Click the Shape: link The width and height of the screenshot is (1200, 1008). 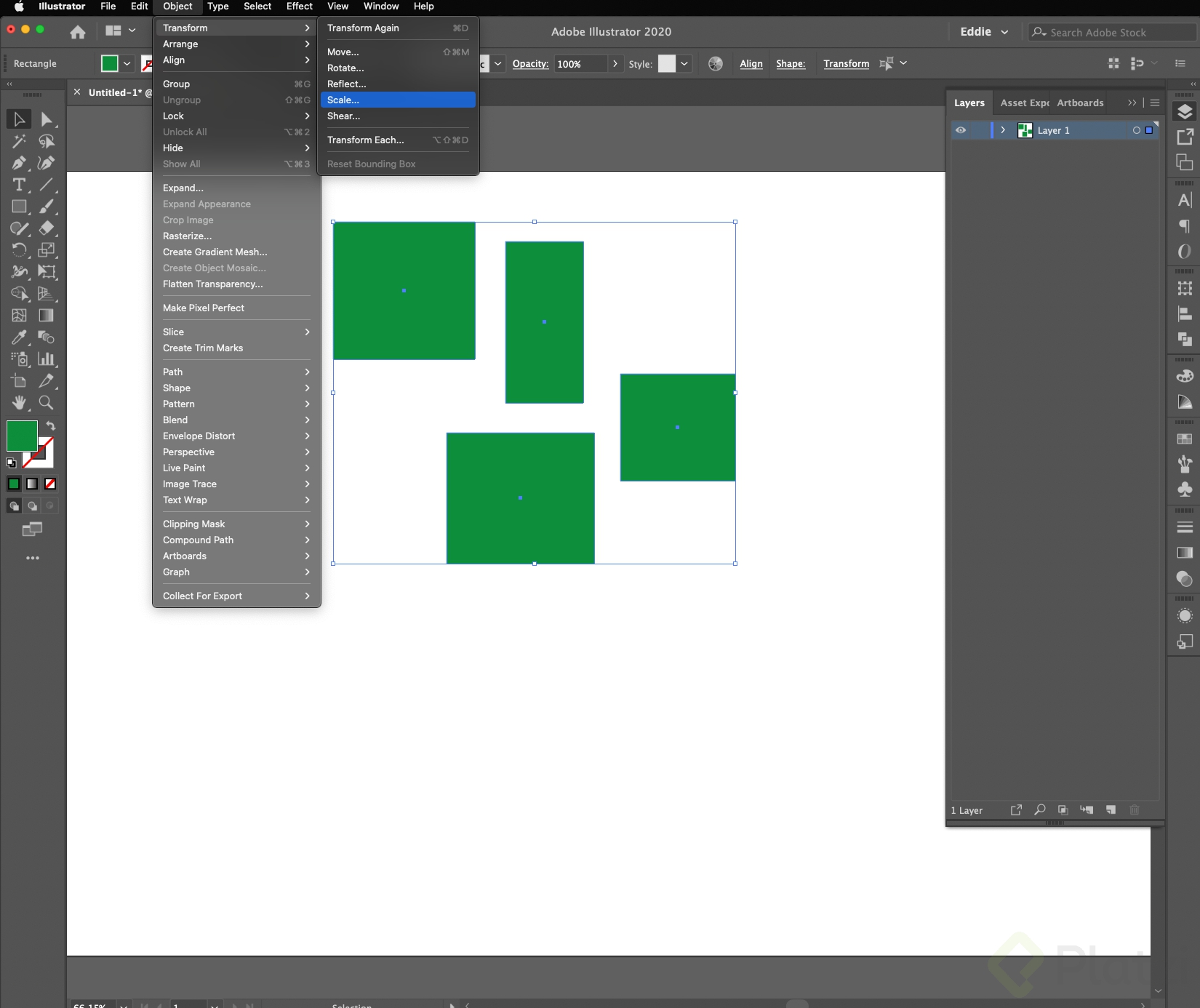coord(791,64)
